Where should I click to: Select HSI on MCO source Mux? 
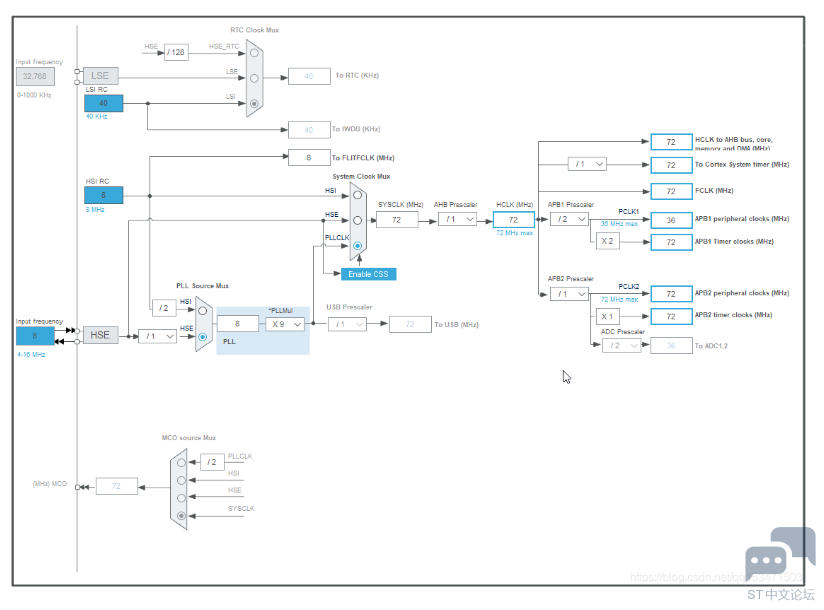click(181, 480)
